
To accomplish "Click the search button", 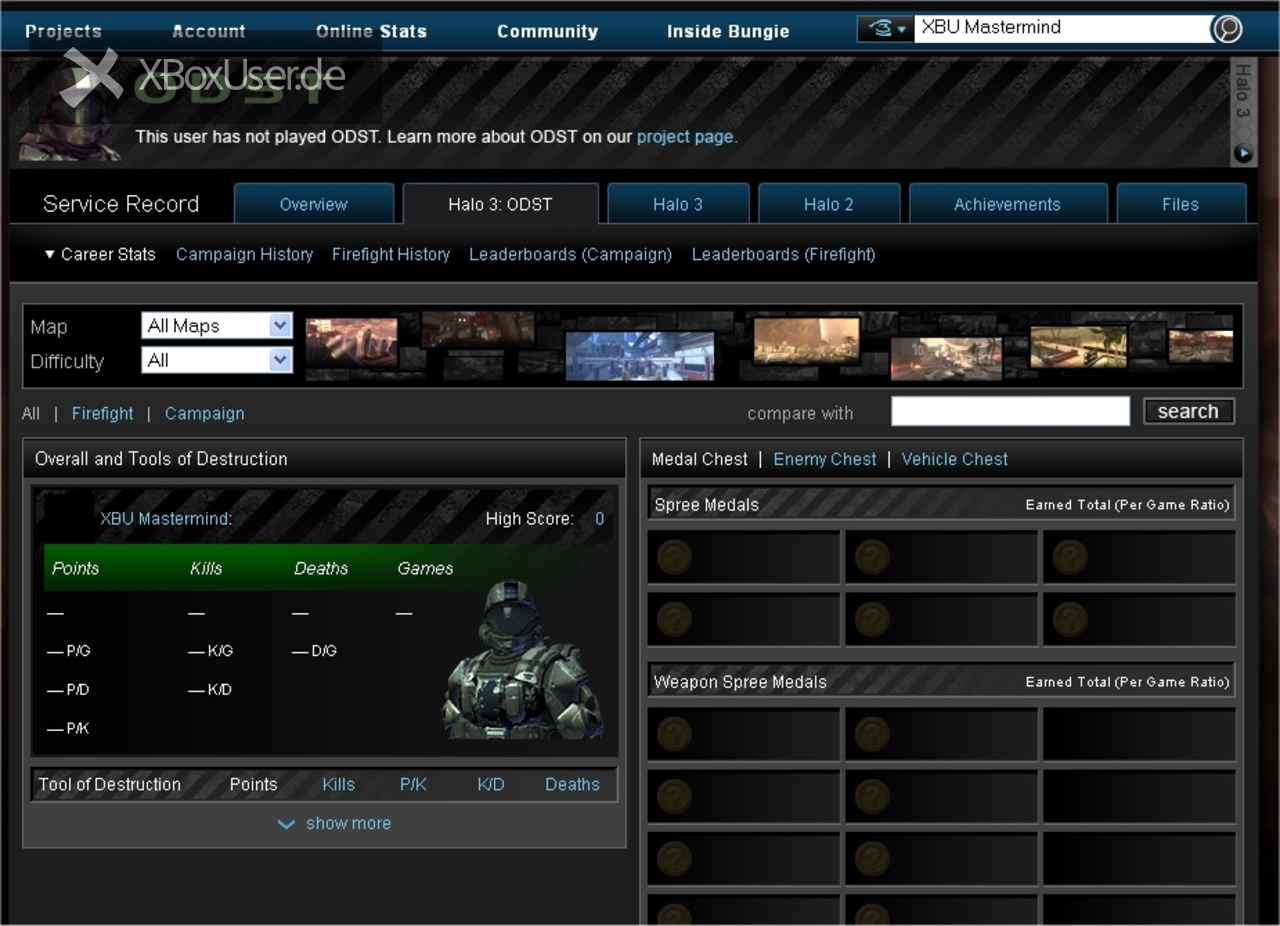I will 1189,411.
